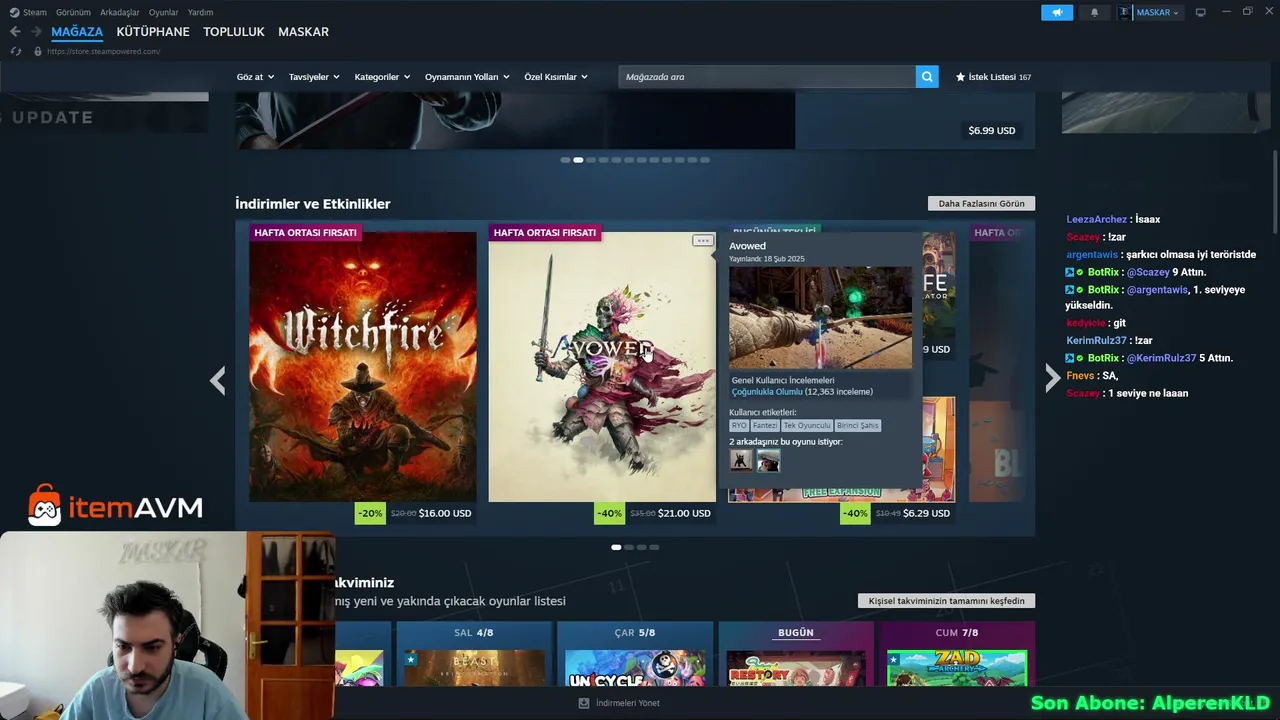Click the Mağazada ara search field
The height and width of the screenshot is (720, 1280).
point(767,77)
